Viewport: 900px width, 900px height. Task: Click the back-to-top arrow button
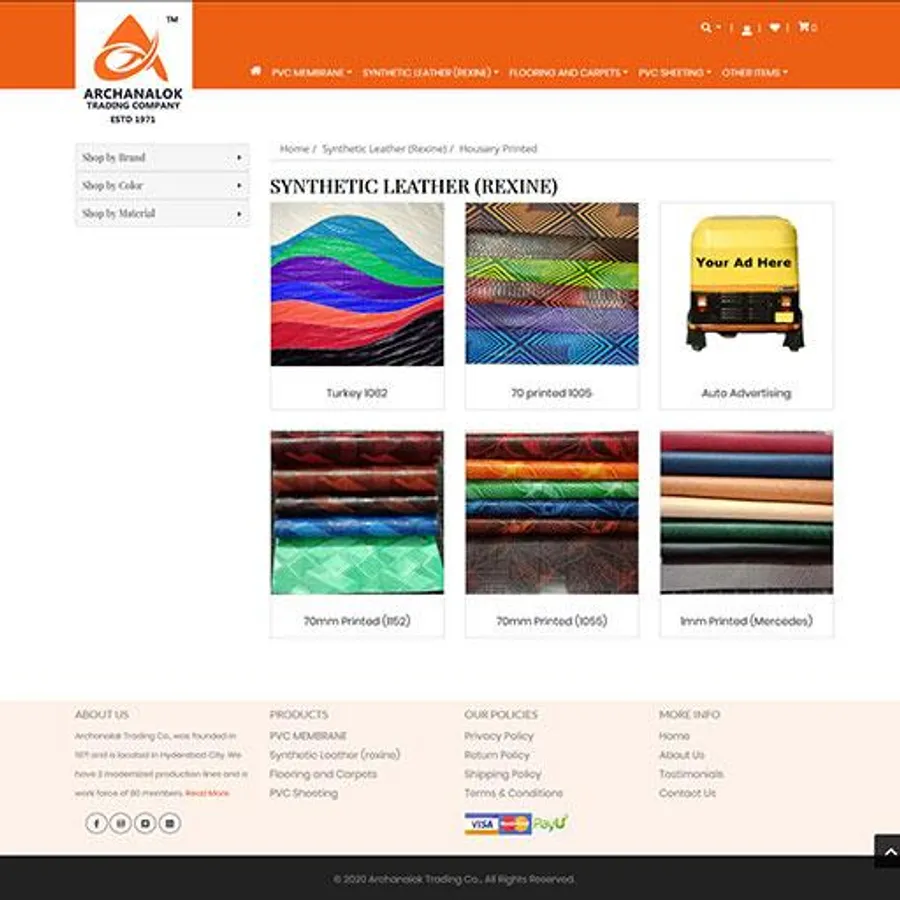(x=887, y=851)
